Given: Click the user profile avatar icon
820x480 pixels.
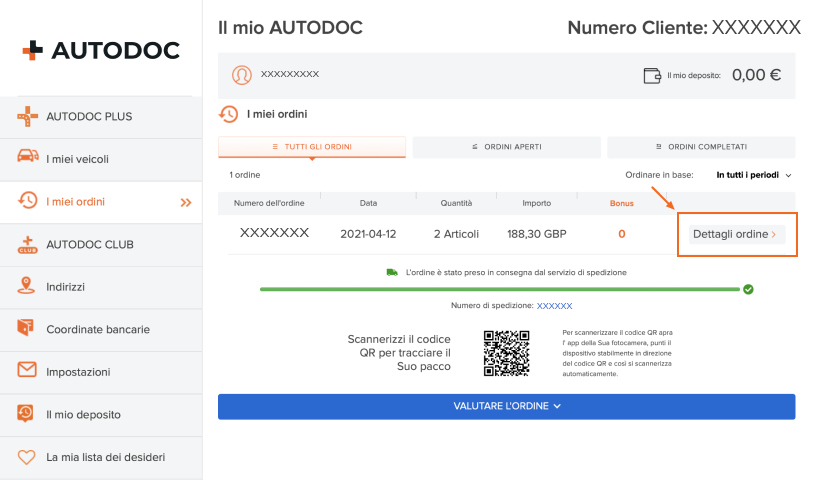Looking at the screenshot, I should click(241, 75).
